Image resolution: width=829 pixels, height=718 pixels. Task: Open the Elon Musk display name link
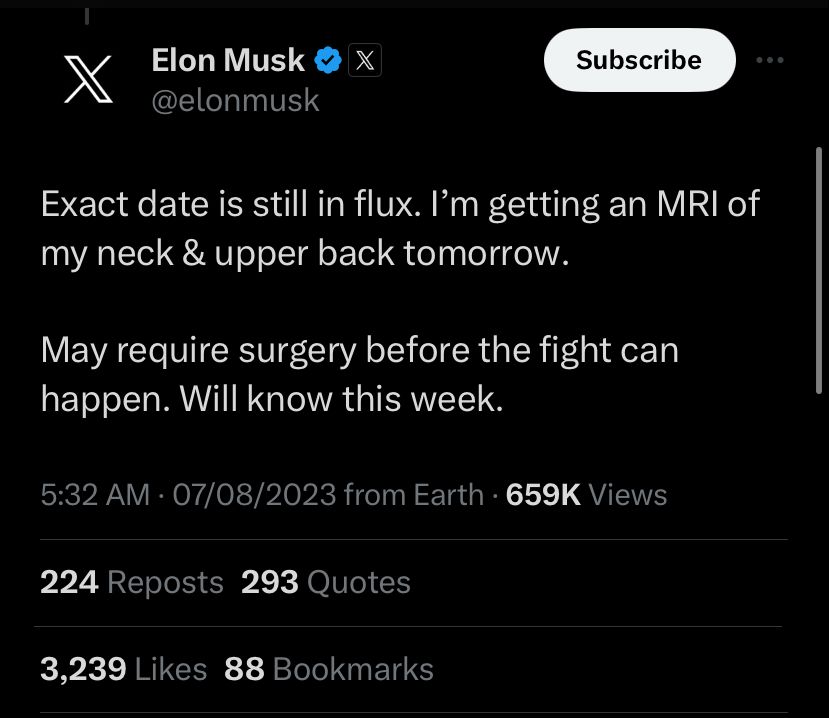click(x=228, y=61)
